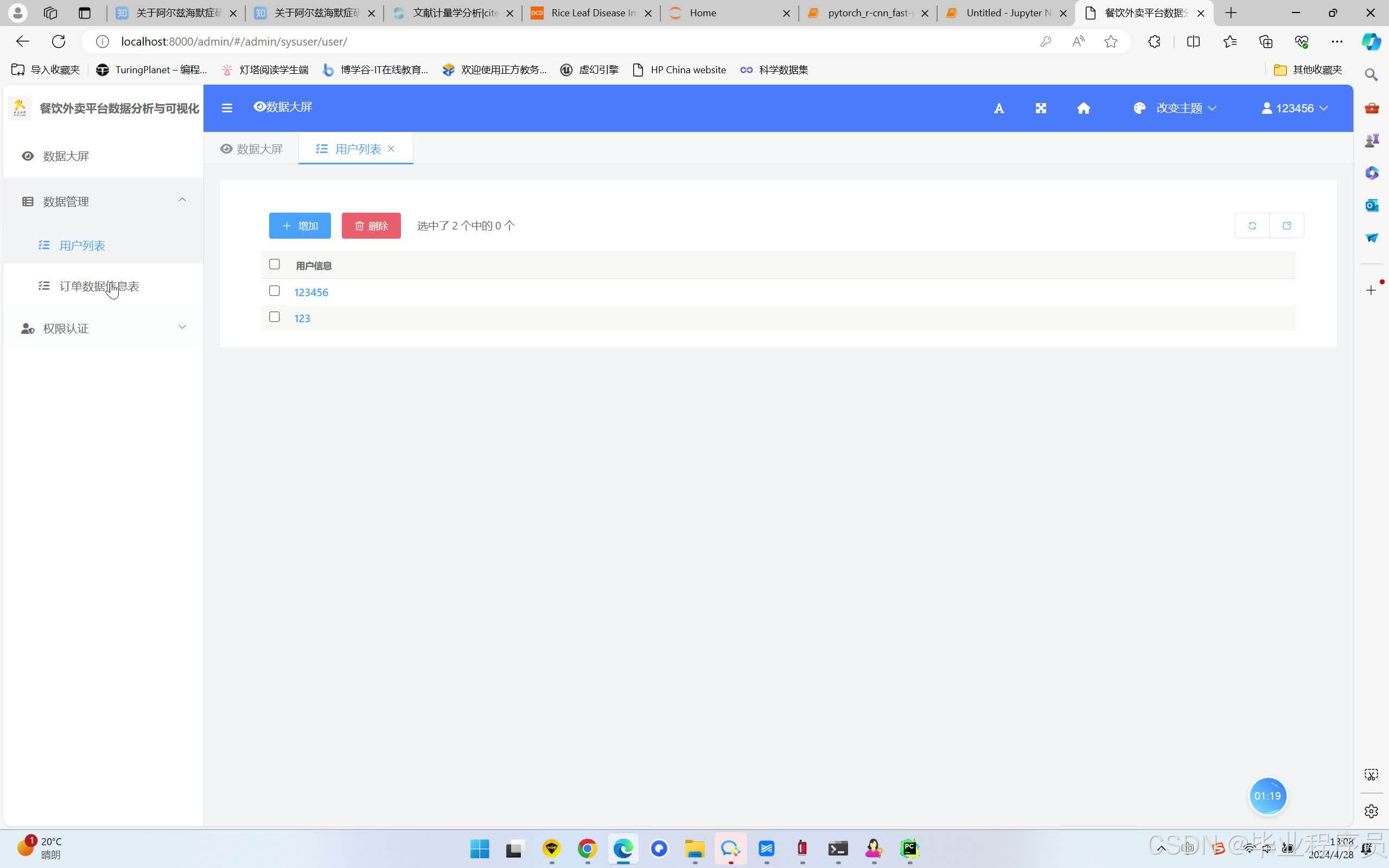Click the export icon beside refresh
The height and width of the screenshot is (868, 1389).
coord(1286,226)
